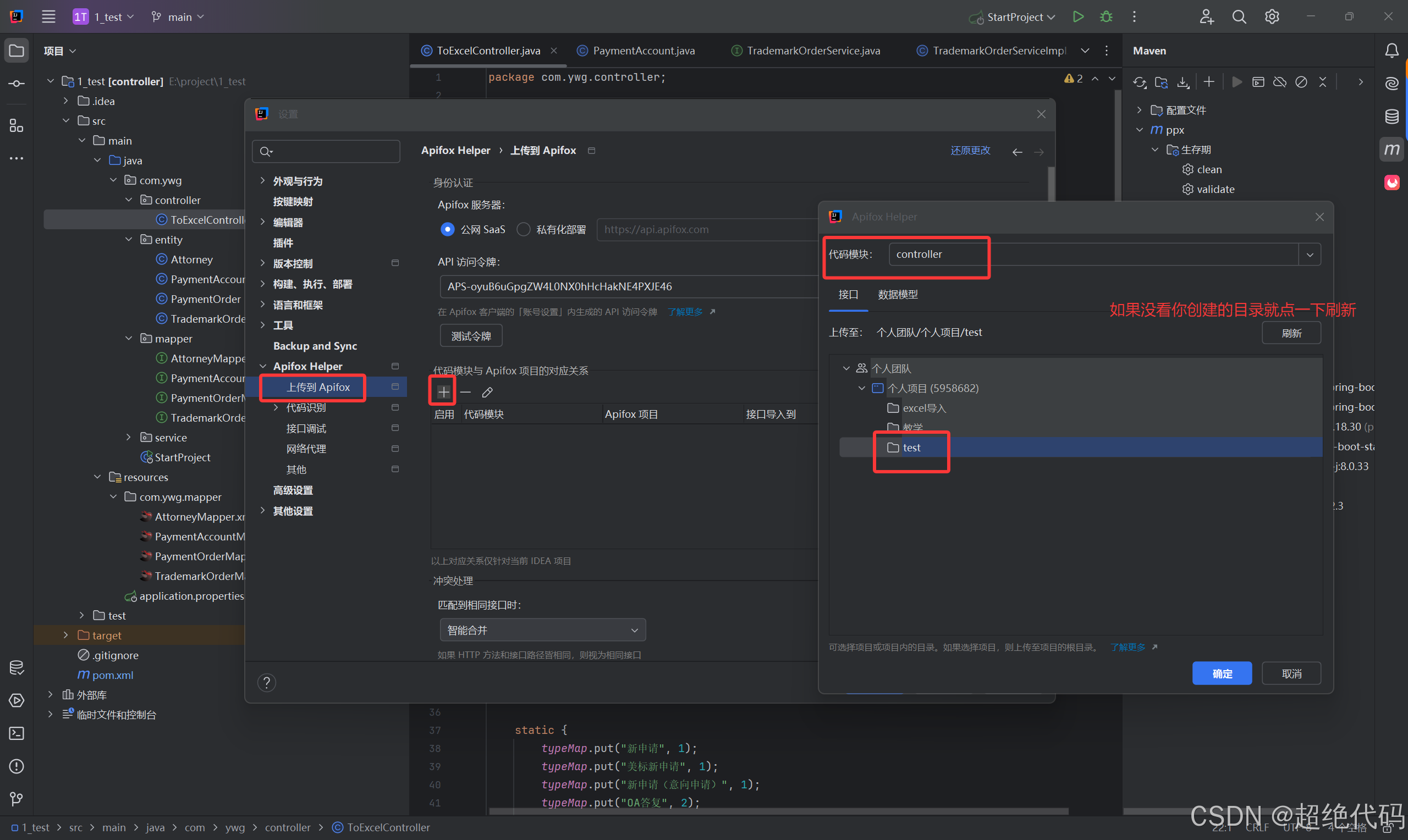This screenshot has width=1408, height=840.
Task: Click the green Run StartProject icon
Action: [1078, 17]
